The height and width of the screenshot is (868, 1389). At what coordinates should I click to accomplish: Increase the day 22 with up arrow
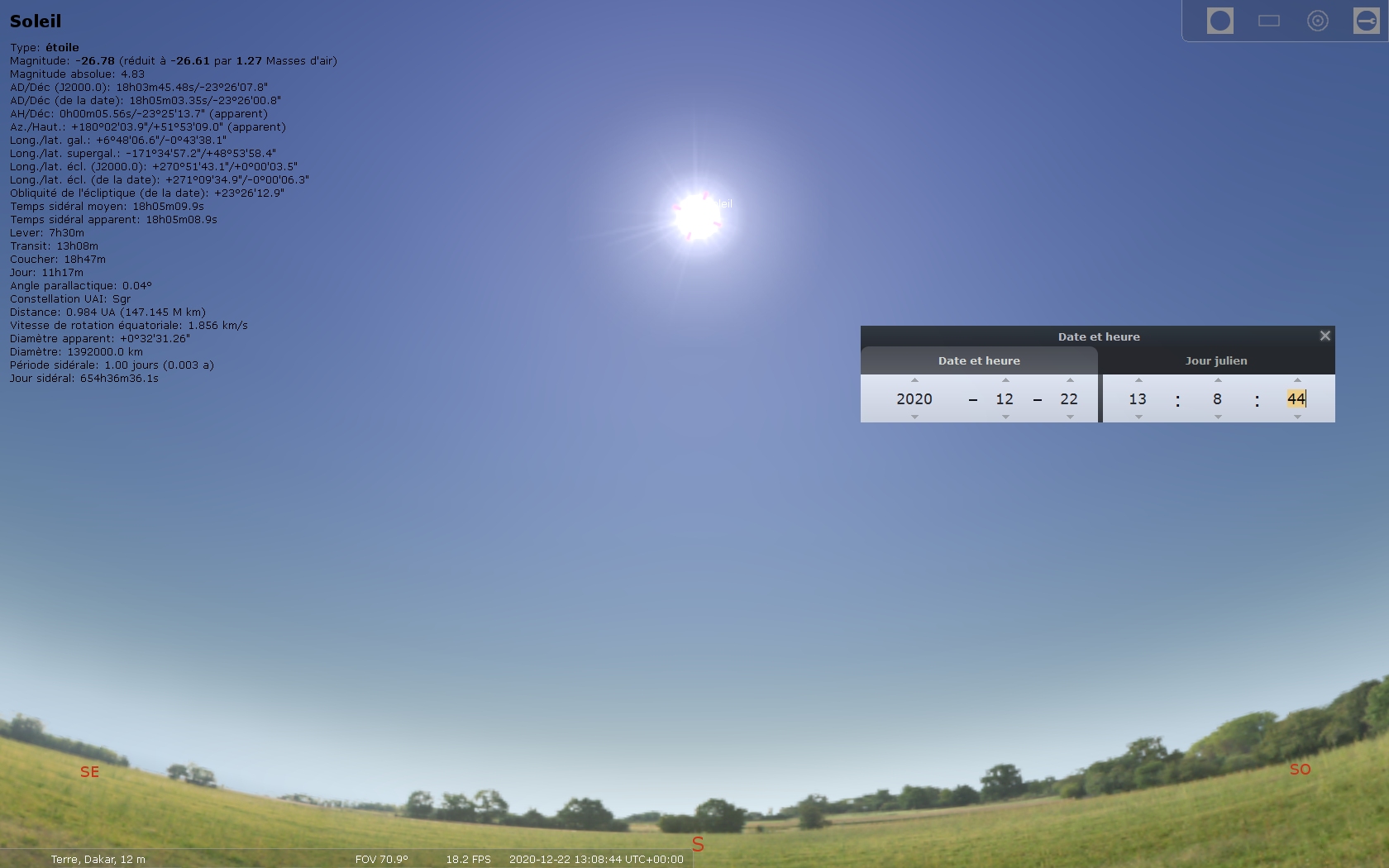click(x=1070, y=380)
